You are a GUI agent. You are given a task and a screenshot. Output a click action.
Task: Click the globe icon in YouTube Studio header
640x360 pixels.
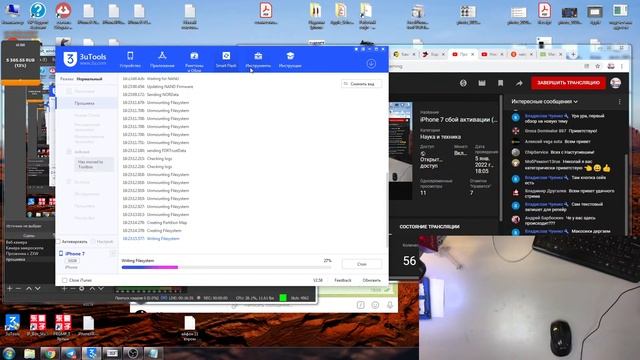click(463, 83)
